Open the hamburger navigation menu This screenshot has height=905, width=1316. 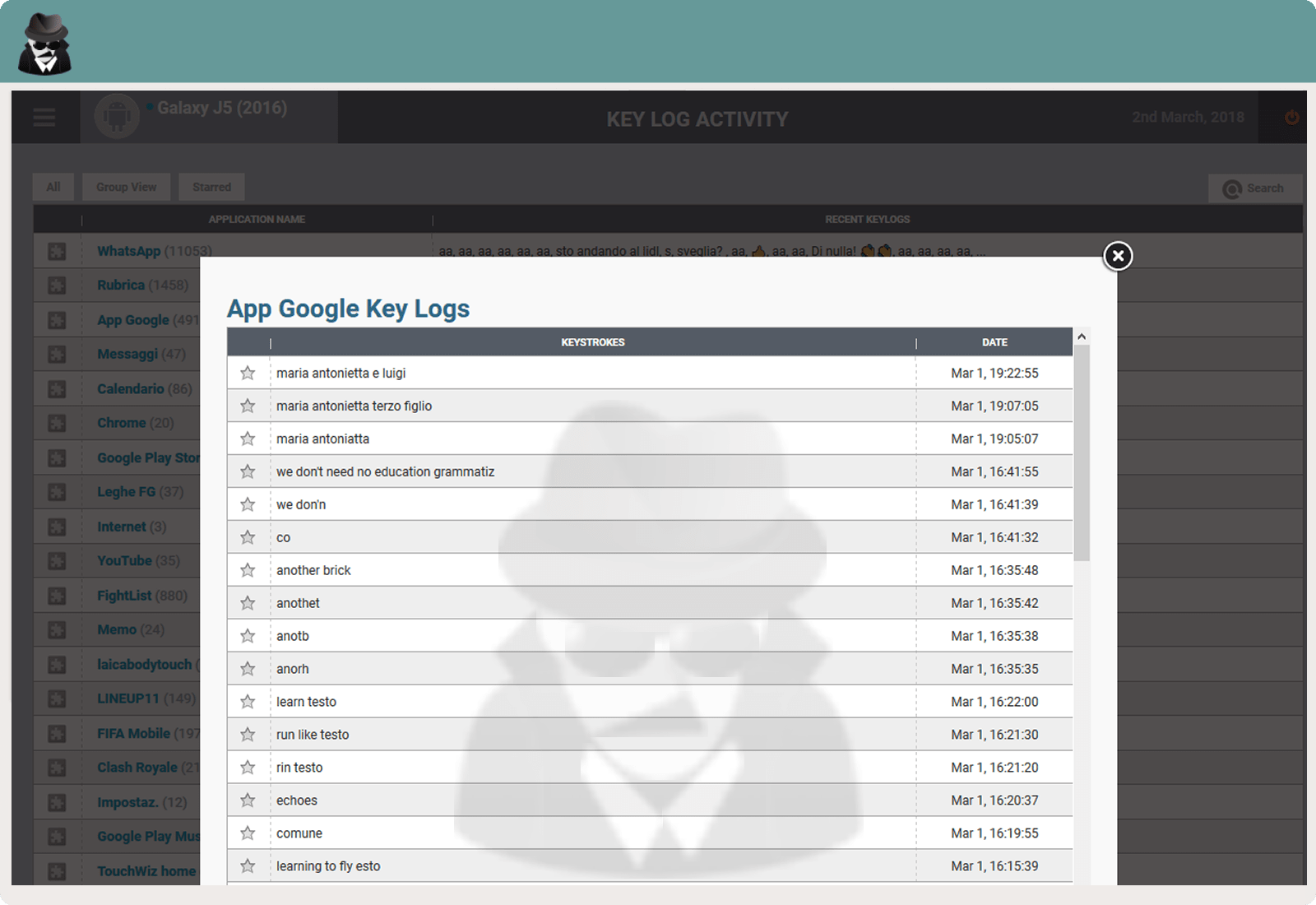[x=44, y=117]
